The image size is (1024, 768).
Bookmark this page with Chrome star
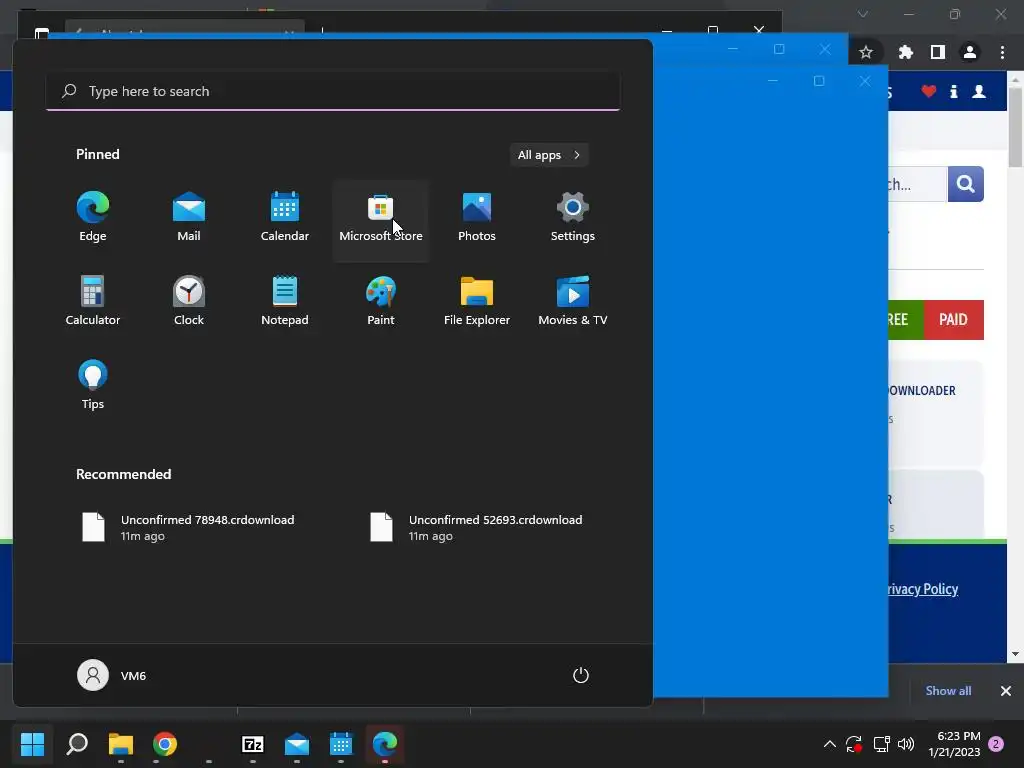tap(866, 52)
